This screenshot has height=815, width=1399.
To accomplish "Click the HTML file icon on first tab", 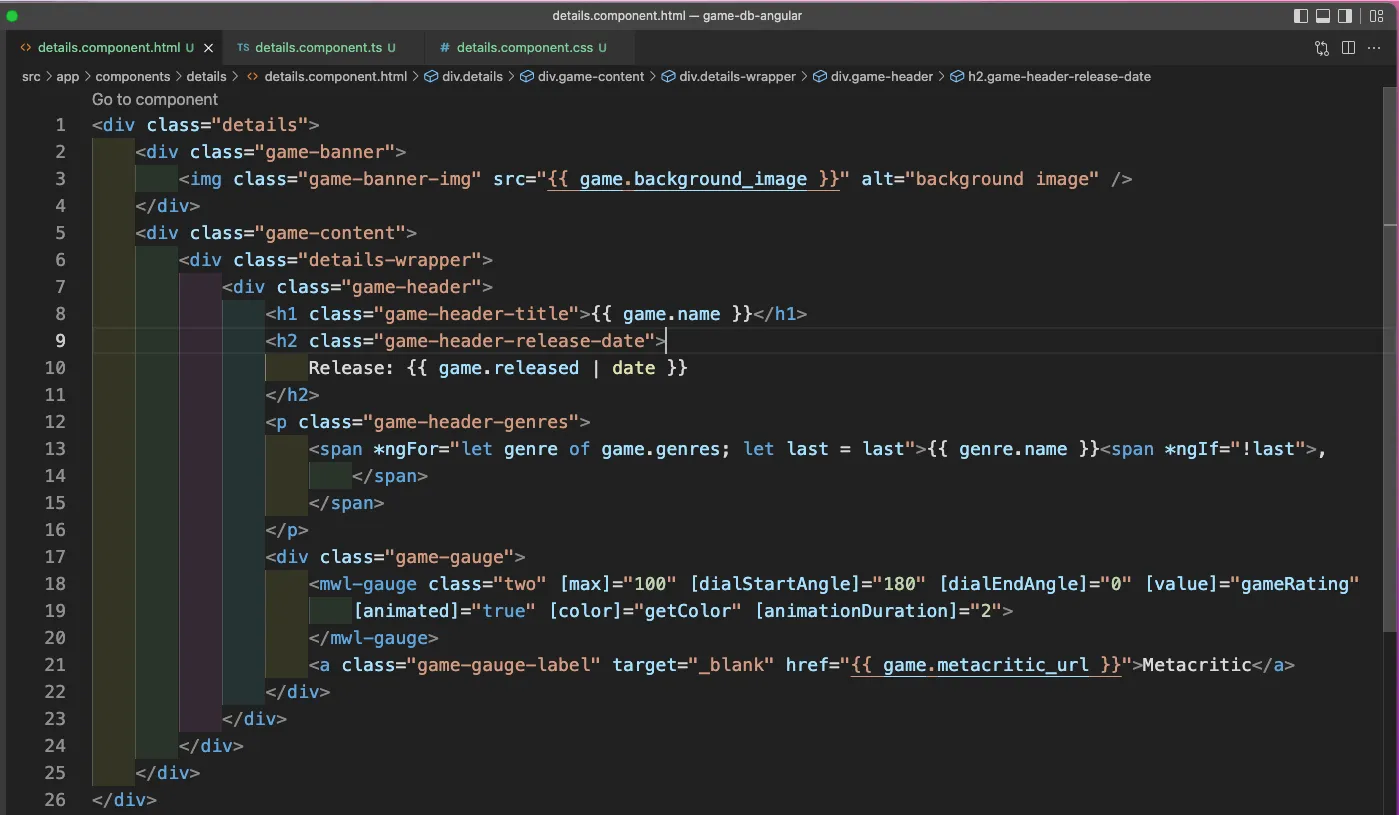I will 26,48.
